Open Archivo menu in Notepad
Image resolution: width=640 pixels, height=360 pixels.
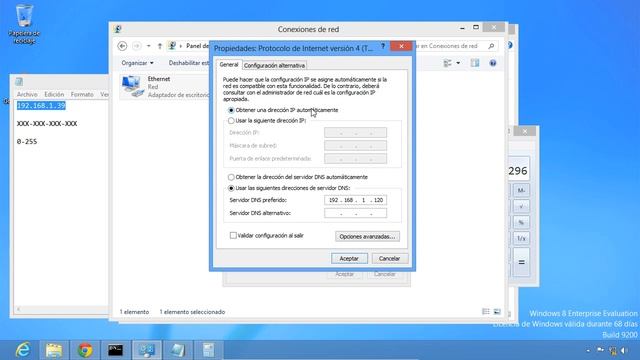tap(27, 94)
